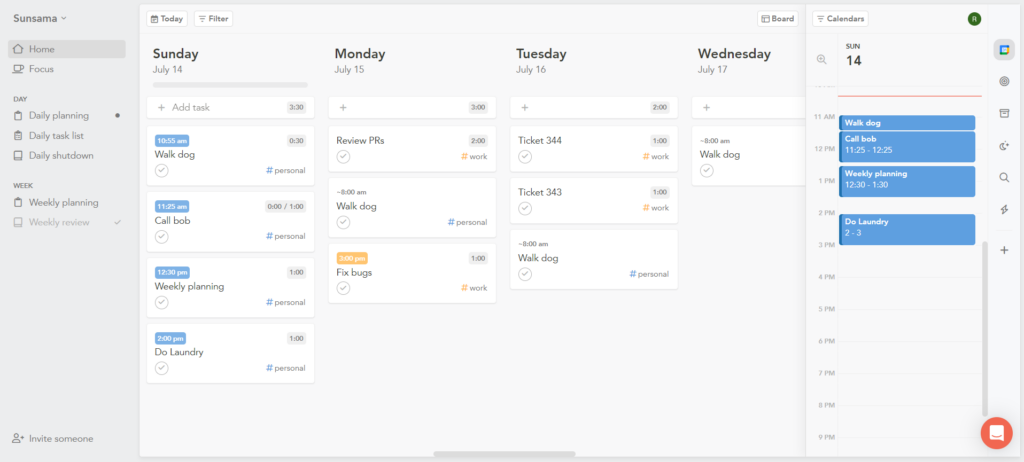Expand the Sunsama workspace dropdown
Viewport: 1024px width, 462px height.
40,18
